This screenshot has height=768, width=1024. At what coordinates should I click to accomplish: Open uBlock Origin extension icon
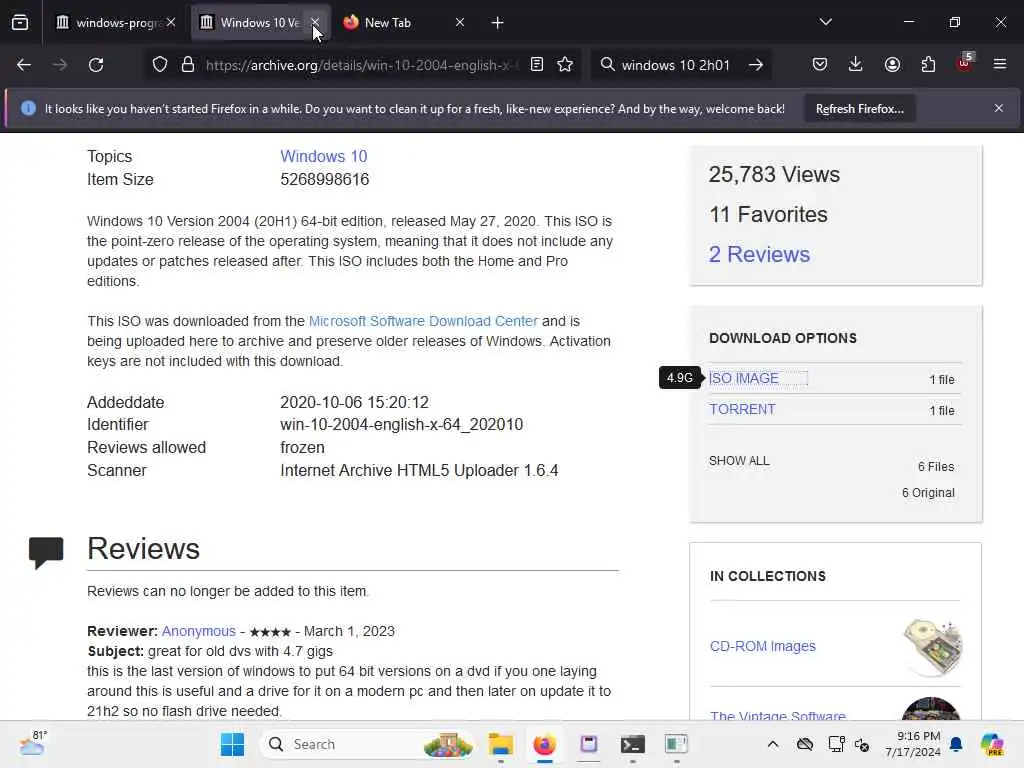point(965,63)
